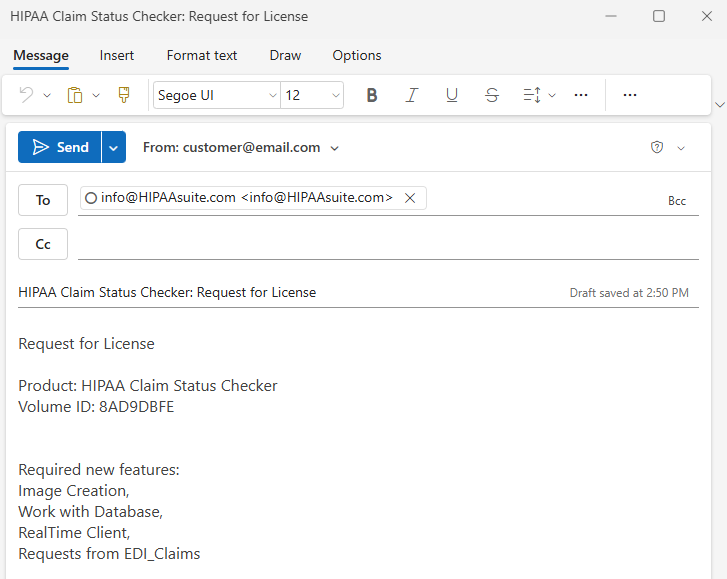
Task: Toggle Strikethrough formatting
Action: point(491,95)
